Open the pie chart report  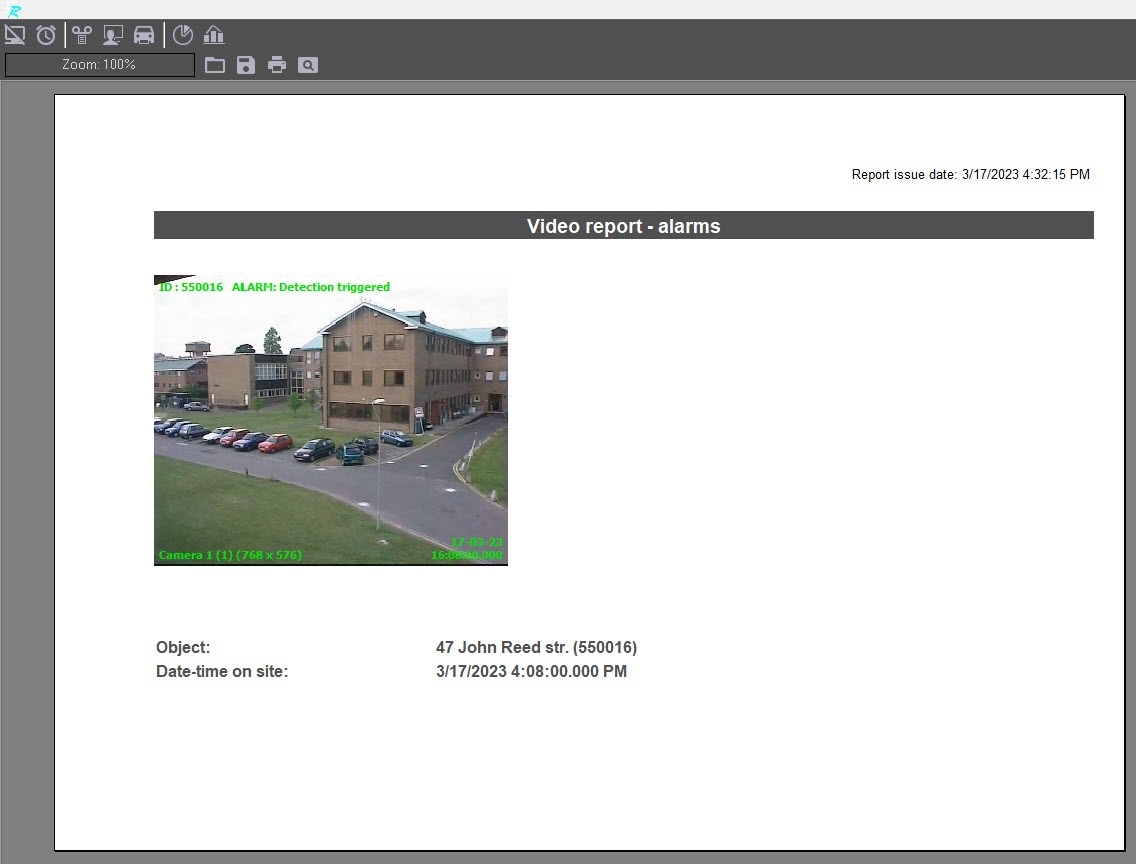(182, 35)
